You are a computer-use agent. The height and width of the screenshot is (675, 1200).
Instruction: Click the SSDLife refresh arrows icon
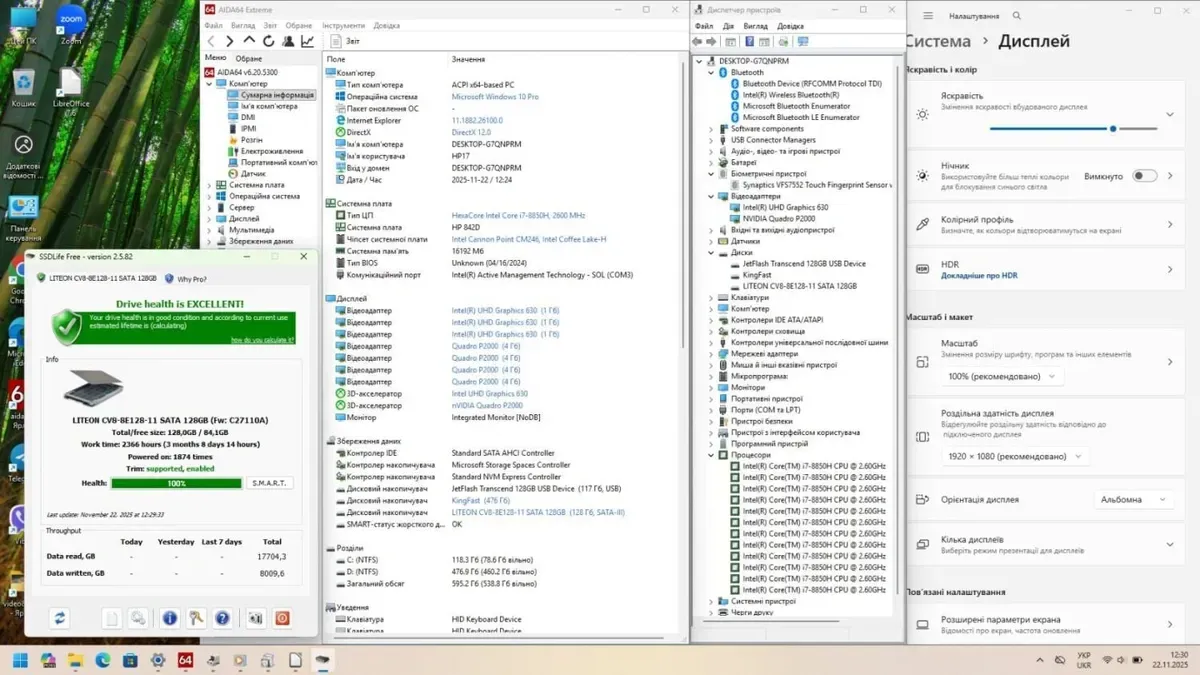coord(59,618)
